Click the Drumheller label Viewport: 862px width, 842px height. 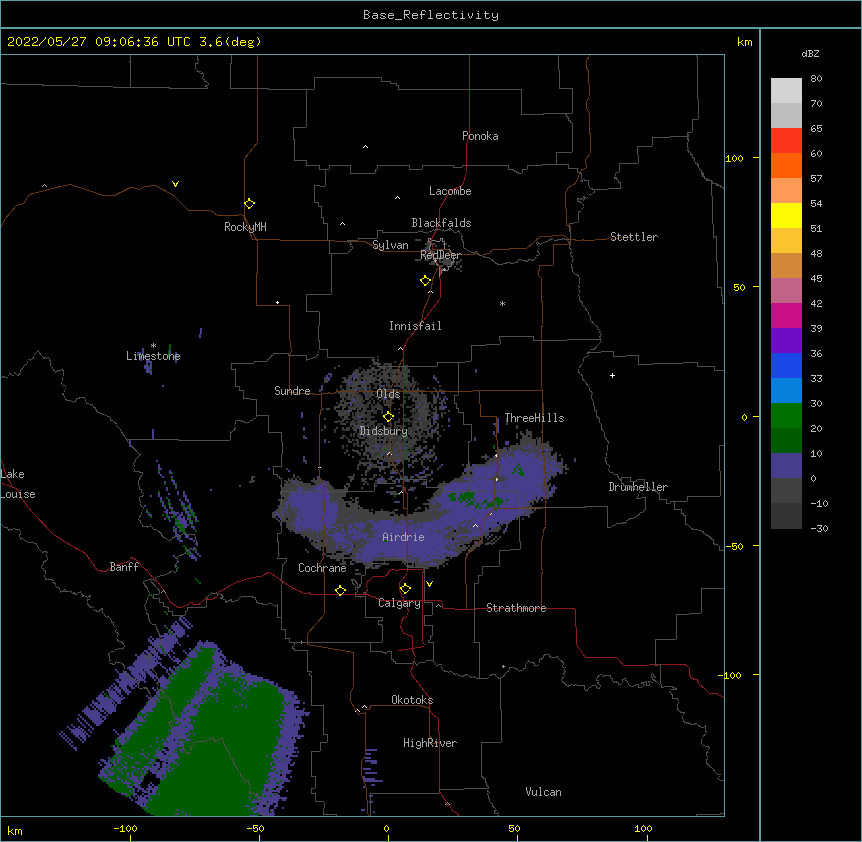click(x=638, y=487)
